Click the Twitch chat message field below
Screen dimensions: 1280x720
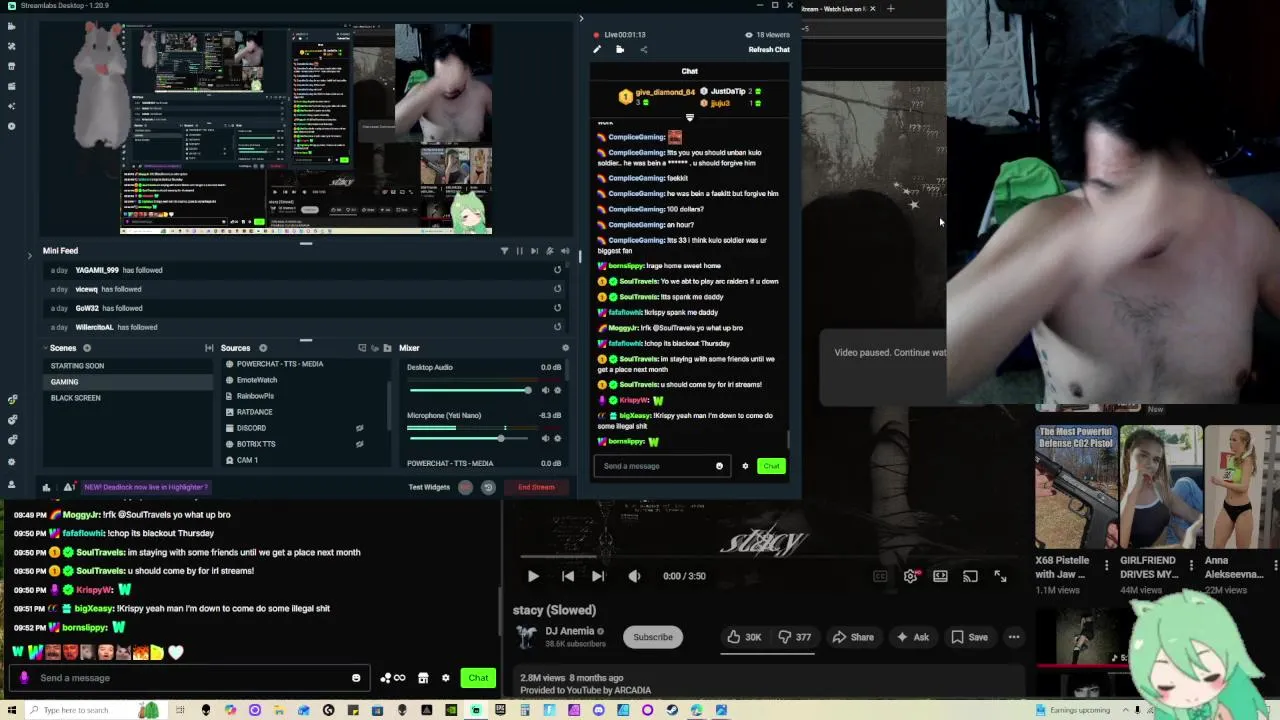pos(188,678)
